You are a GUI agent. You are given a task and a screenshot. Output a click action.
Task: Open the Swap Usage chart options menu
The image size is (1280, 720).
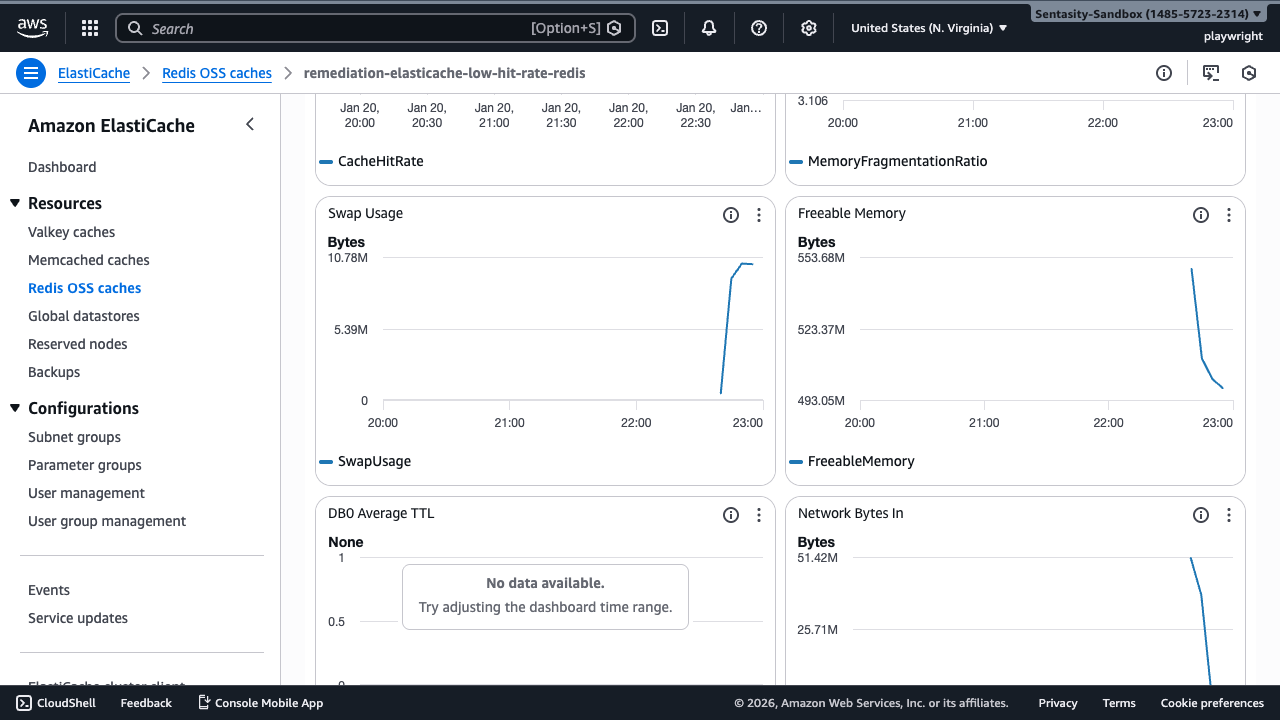(x=758, y=214)
